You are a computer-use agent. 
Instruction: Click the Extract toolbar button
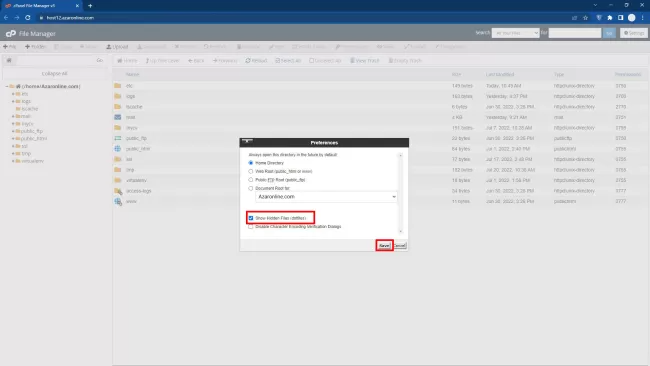tap(415, 47)
